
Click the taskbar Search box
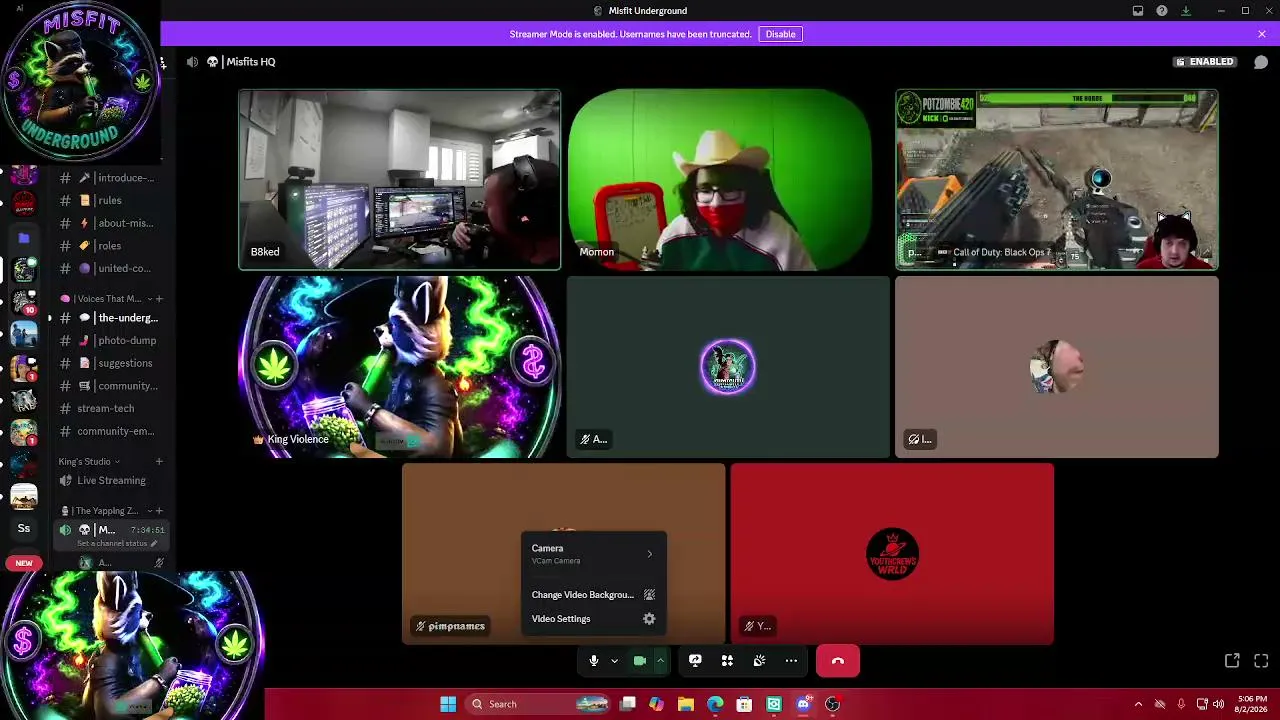[x=537, y=704]
